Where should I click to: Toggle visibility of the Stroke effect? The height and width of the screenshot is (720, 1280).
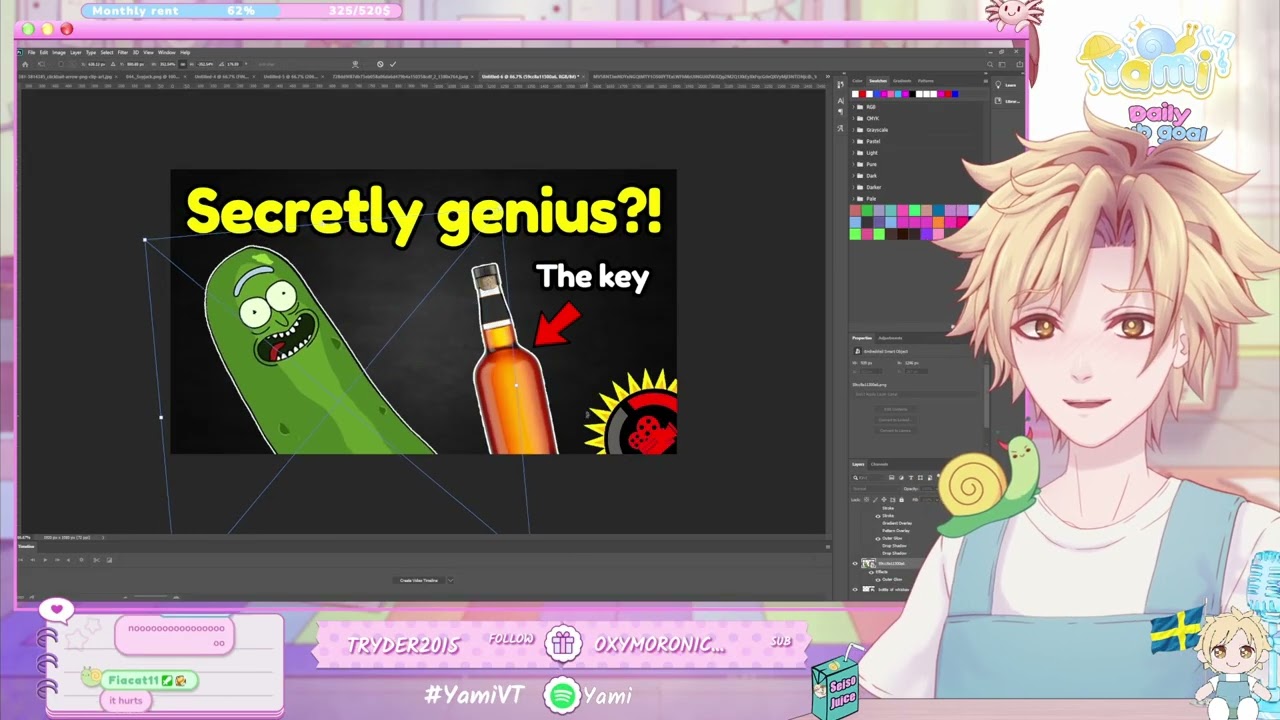tap(878, 516)
